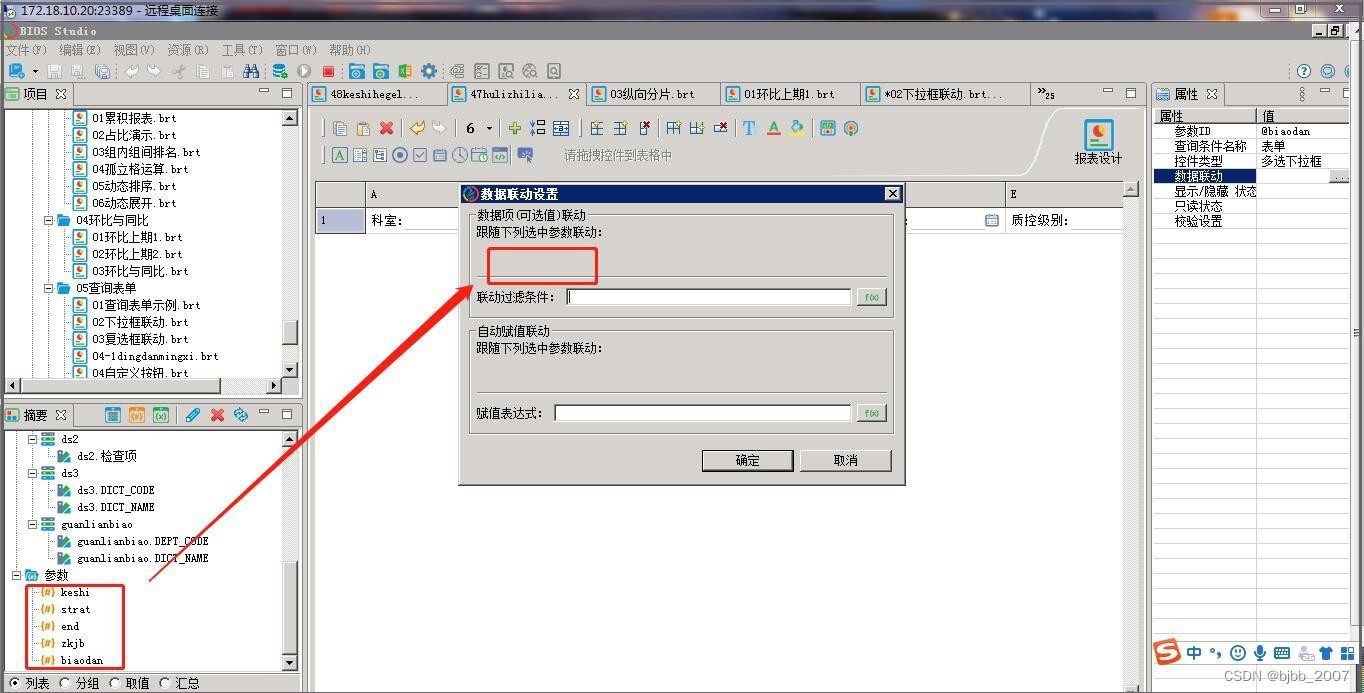Screen dimensions: 1364x693
Task: Collapse the 05查询表单 folder
Action: coord(49,288)
